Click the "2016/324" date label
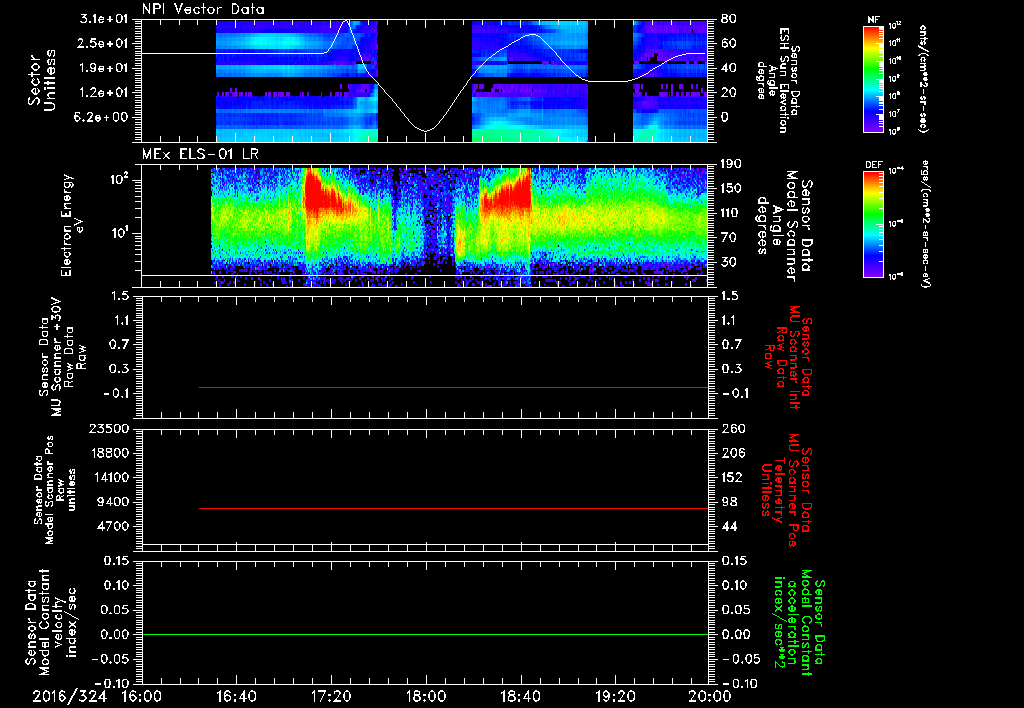The image size is (1024, 708). [x=69, y=696]
